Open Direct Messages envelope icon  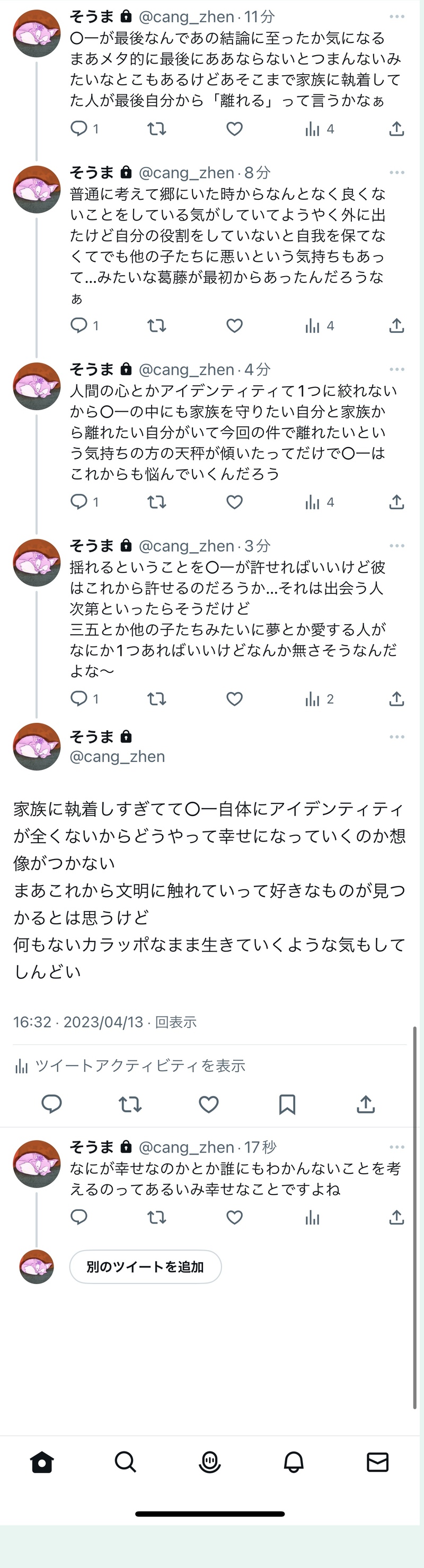pos(378,1462)
